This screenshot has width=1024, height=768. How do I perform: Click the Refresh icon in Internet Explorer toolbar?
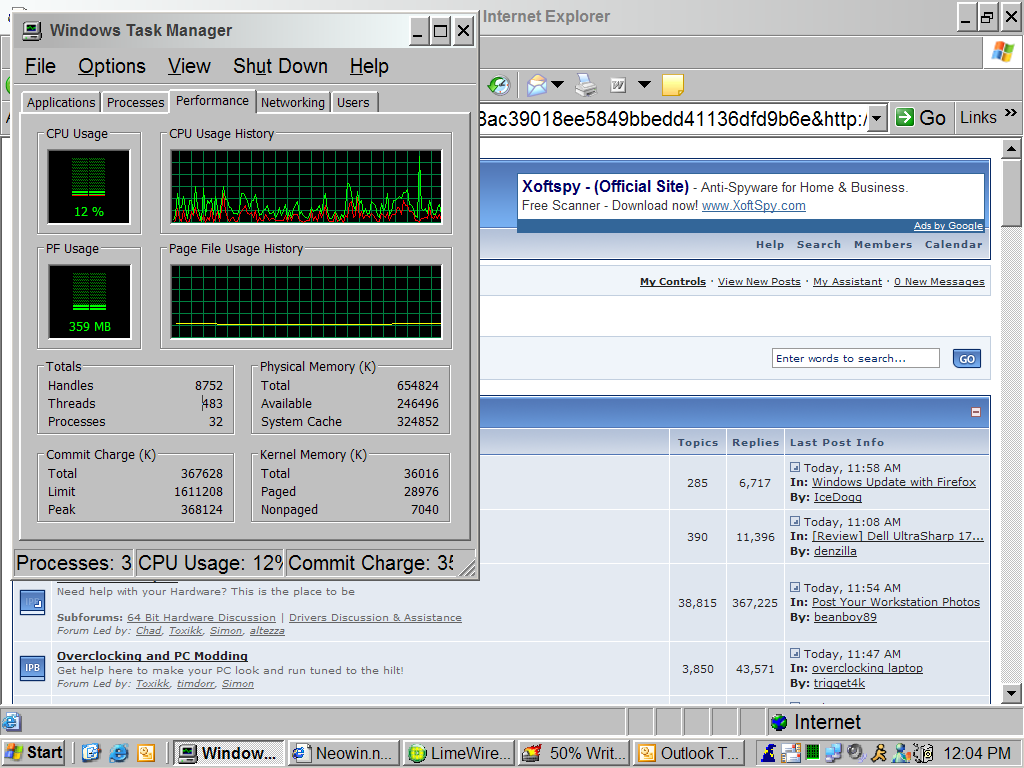point(498,85)
